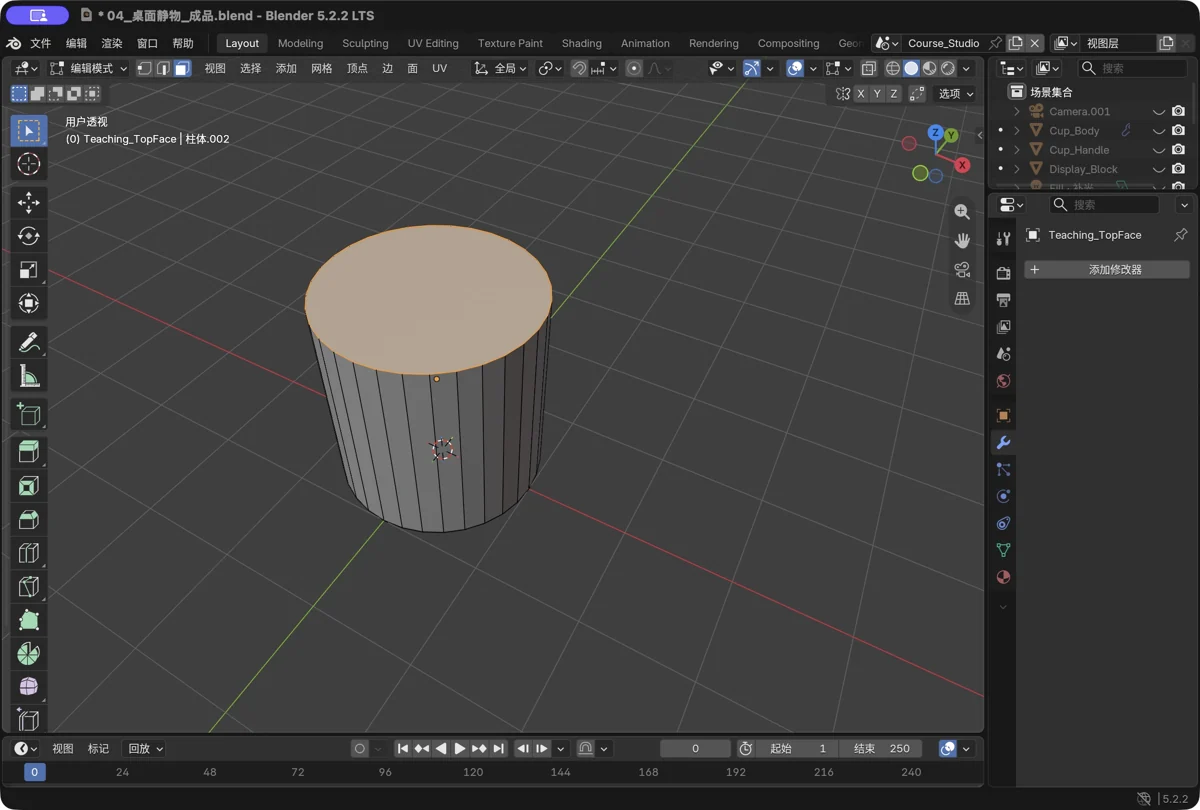Switch to the Sculpting workspace tab
Screen dimensions: 1200x810
365,43
